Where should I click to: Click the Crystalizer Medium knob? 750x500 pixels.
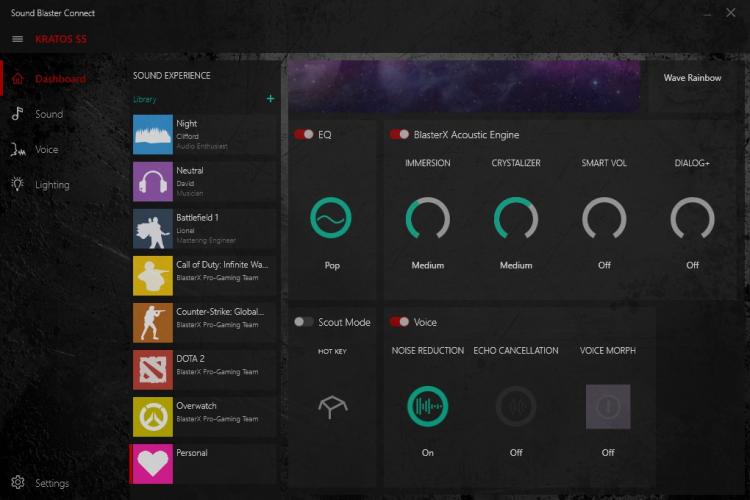point(516,218)
